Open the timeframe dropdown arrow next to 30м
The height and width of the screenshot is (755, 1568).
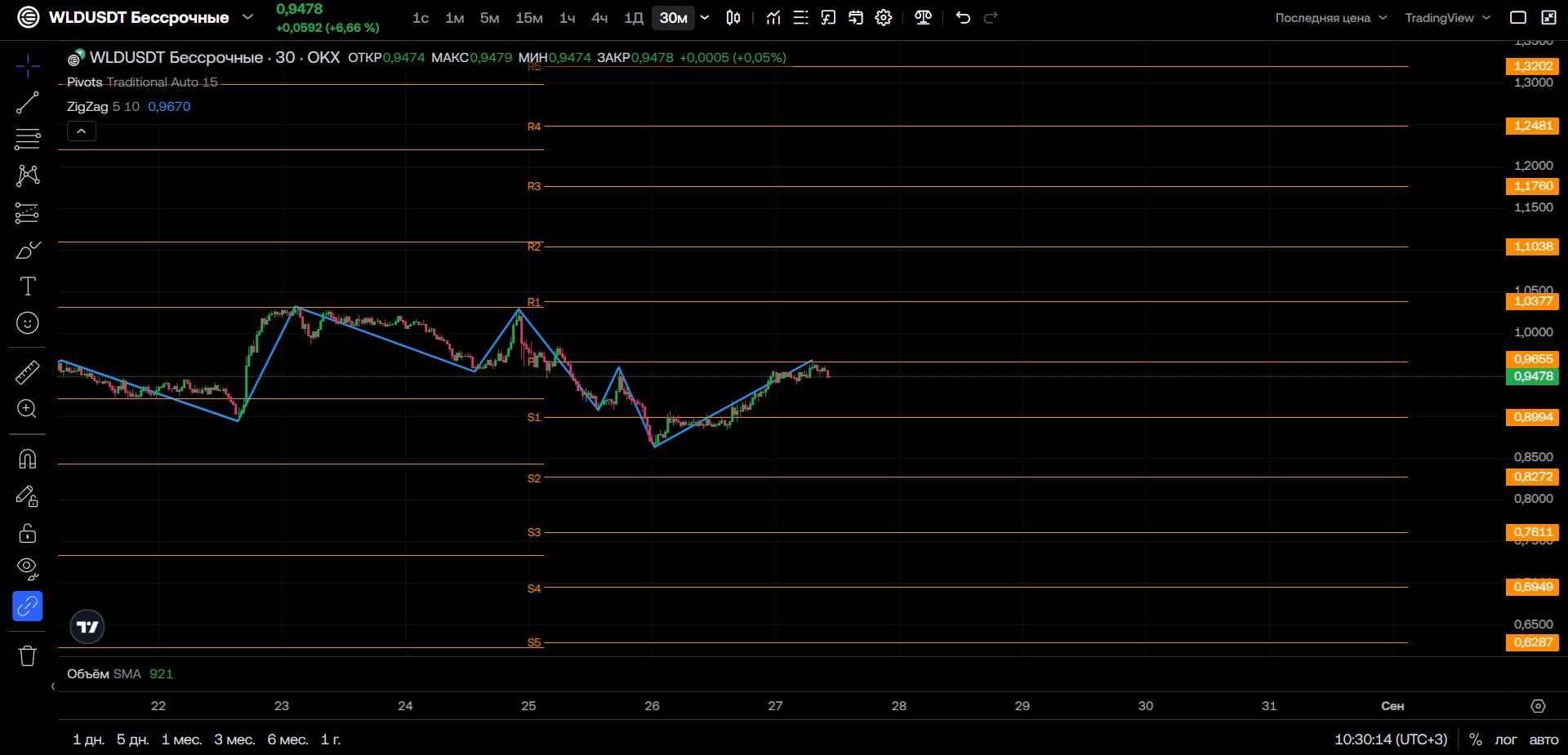coord(705,17)
